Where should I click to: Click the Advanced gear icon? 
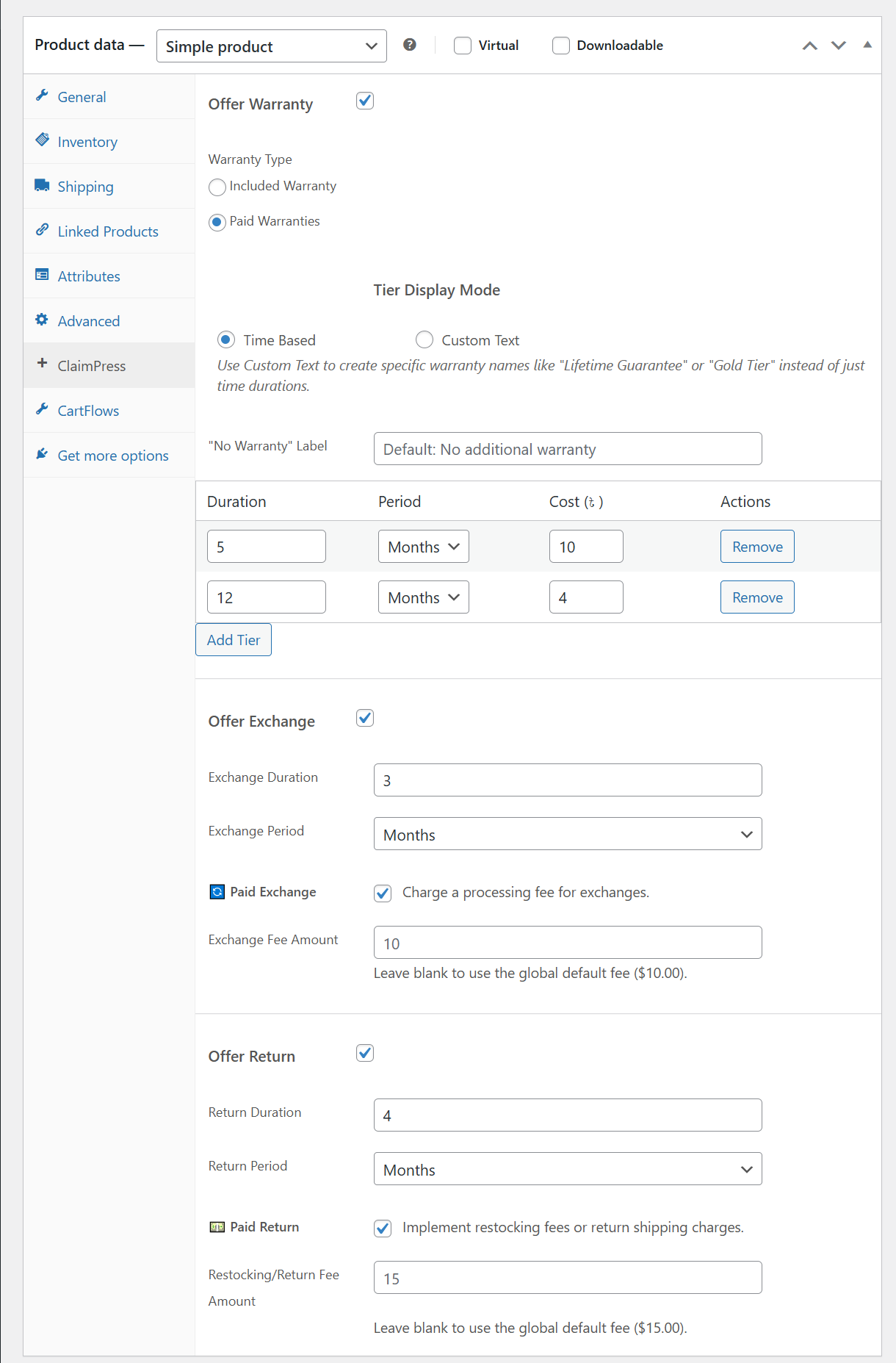pos(42,320)
